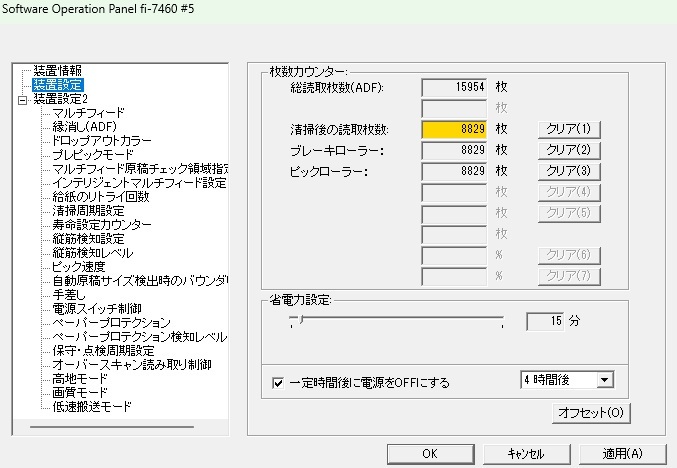Open the 4 時間後 dropdown
Viewport: 677px width, 468px height.
(605, 380)
